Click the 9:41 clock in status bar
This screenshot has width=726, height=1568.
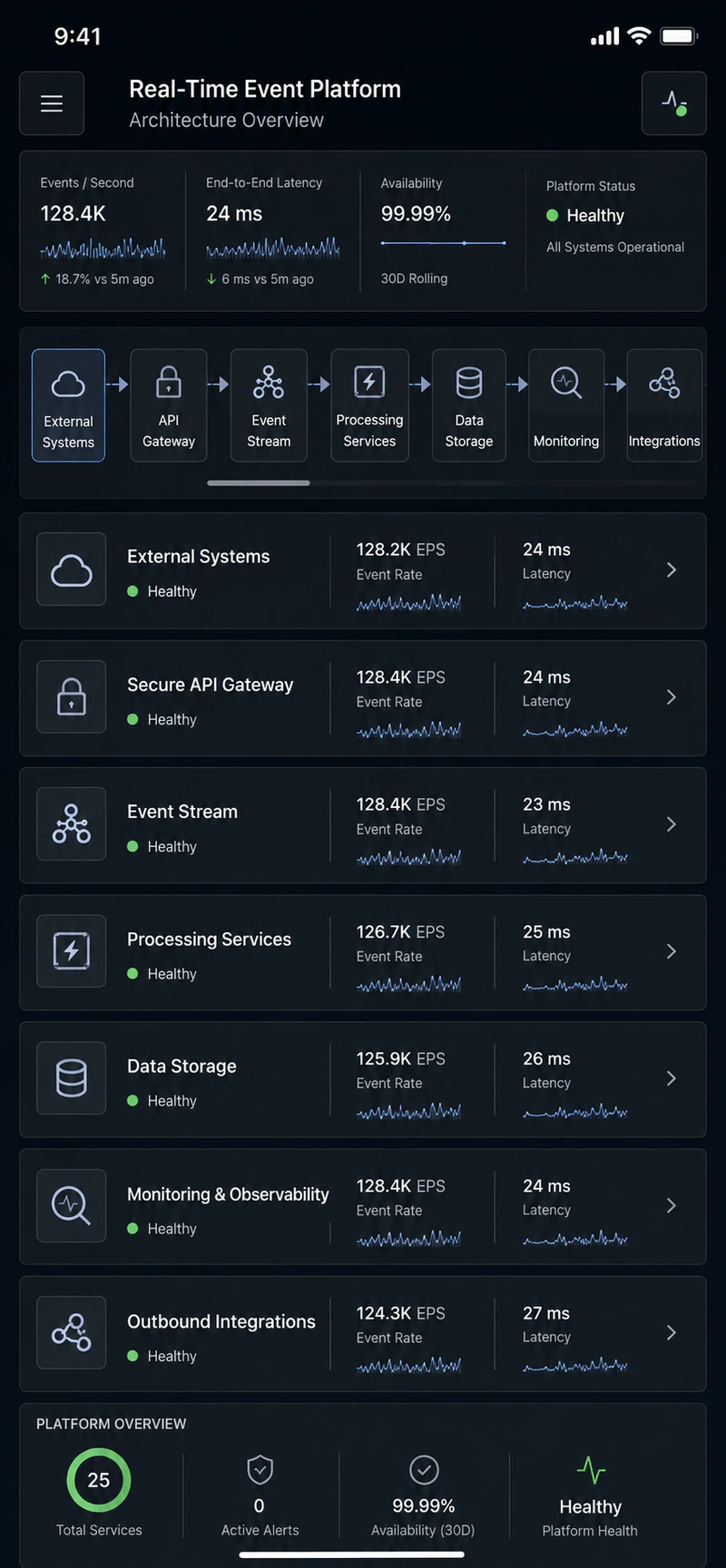[x=78, y=36]
